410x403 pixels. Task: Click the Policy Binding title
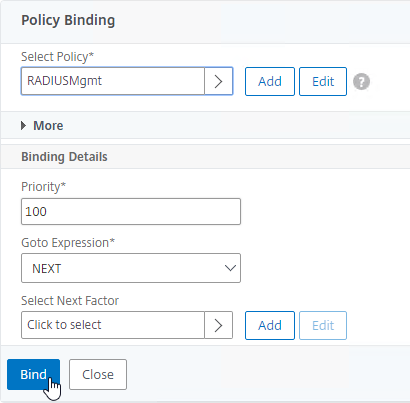point(68,20)
